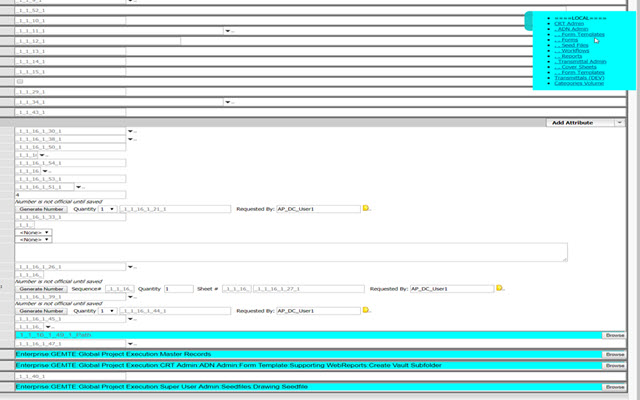Viewport: 640px width, 400px height.
Task: Open Transmittal Admin link
Action: point(580,62)
